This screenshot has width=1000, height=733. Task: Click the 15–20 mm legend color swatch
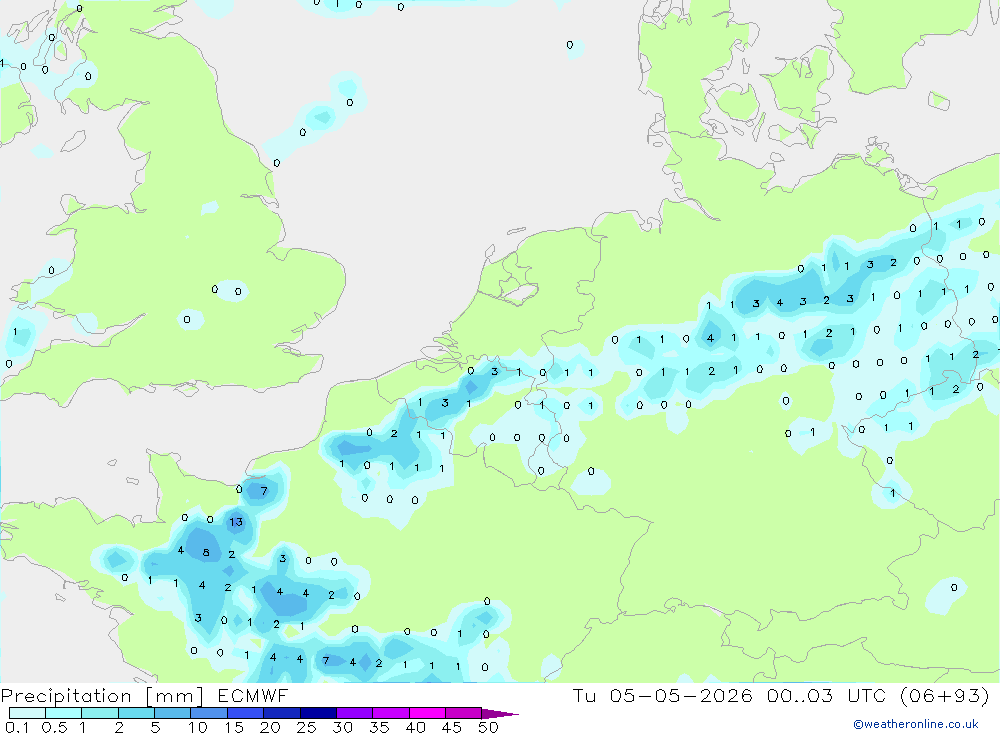pos(246,713)
